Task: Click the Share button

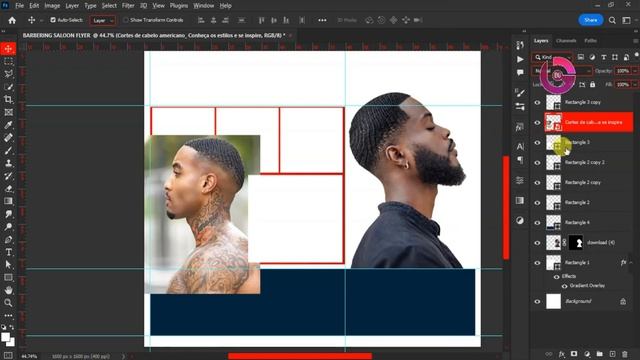Action: (591, 20)
